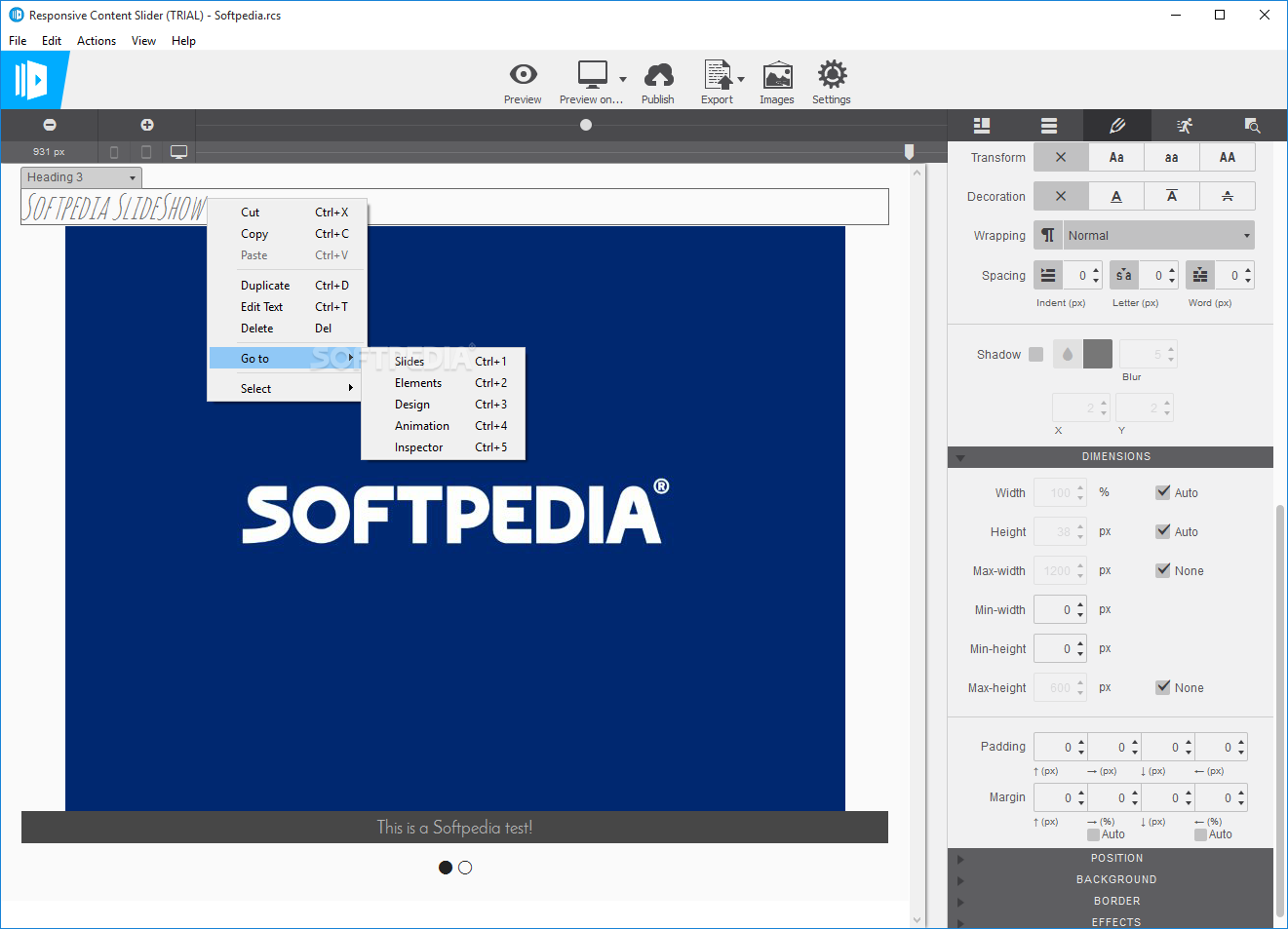
Task: Switch to the Design brush panel icon
Action: (x=1117, y=126)
